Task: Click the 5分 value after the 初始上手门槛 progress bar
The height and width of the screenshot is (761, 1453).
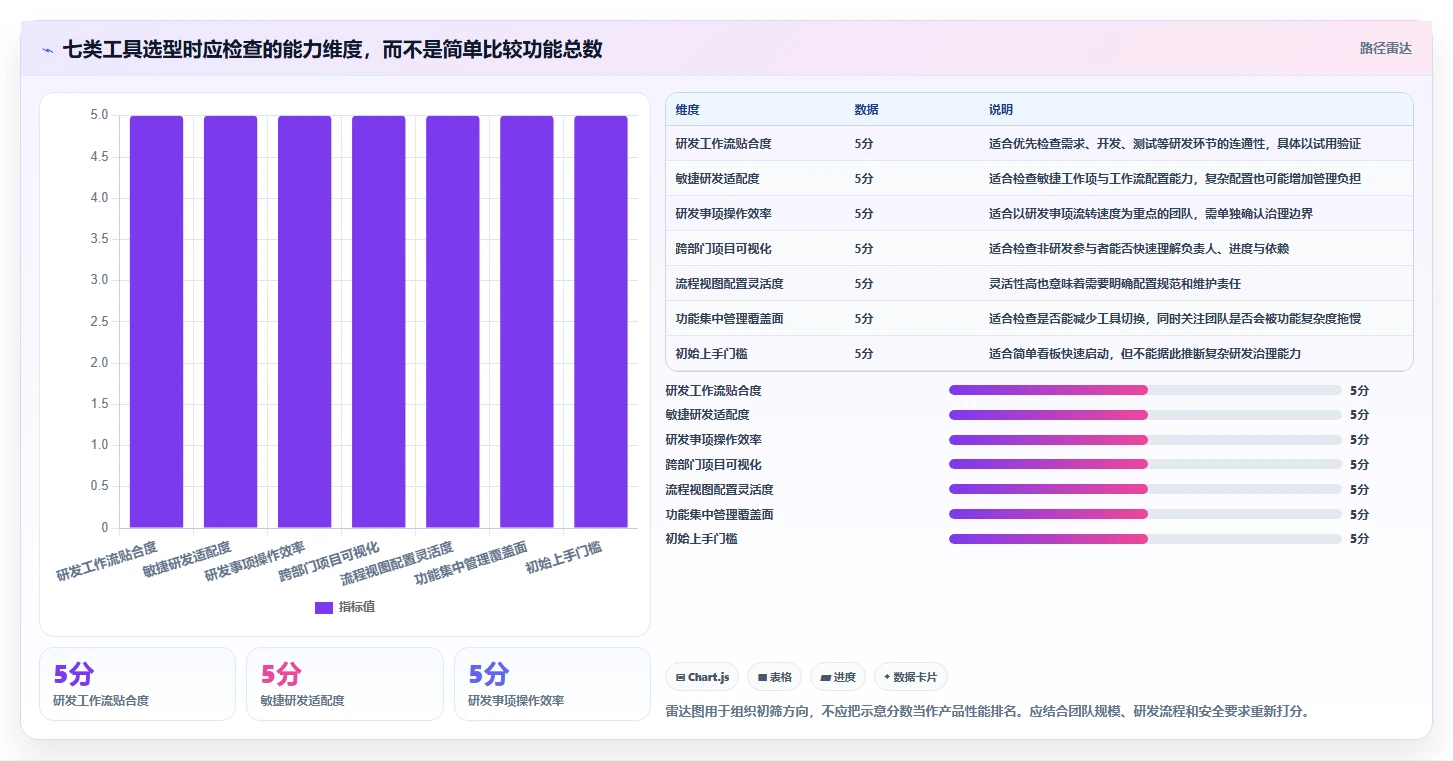Action: (1359, 539)
